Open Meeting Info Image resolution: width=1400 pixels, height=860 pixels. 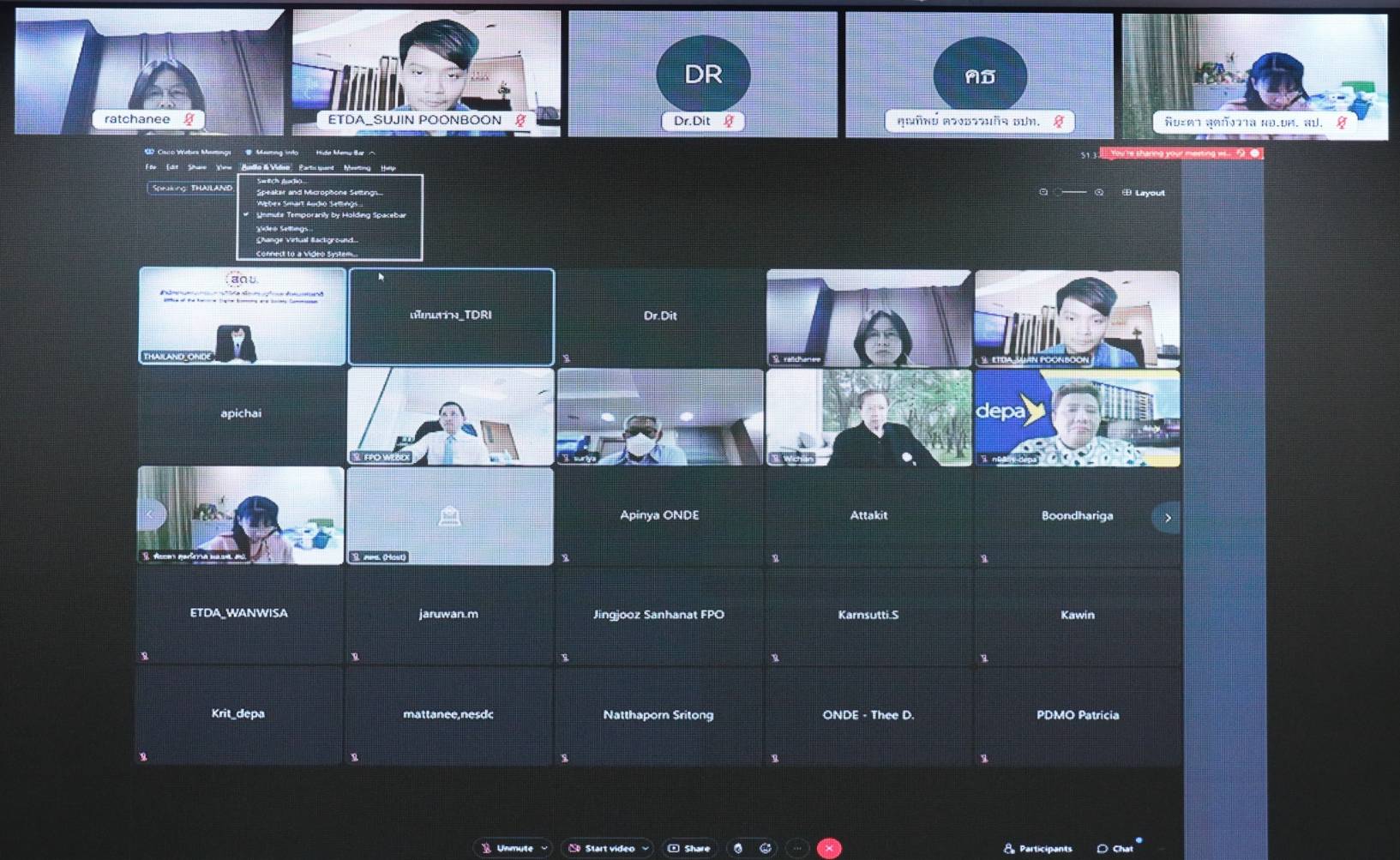274,153
